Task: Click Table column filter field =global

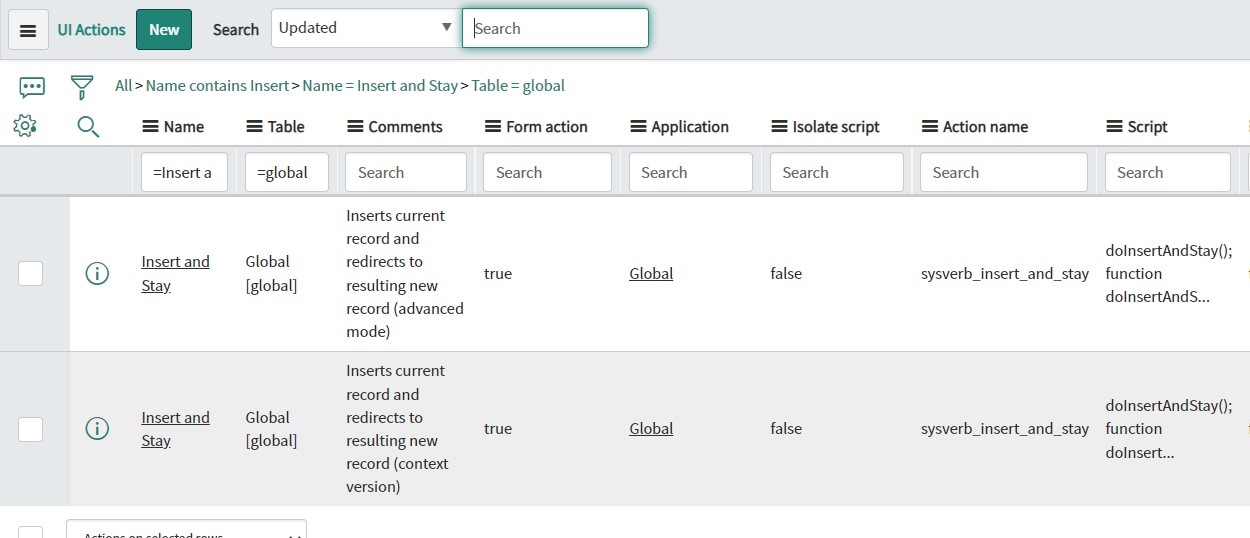Action: click(x=286, y=172)
